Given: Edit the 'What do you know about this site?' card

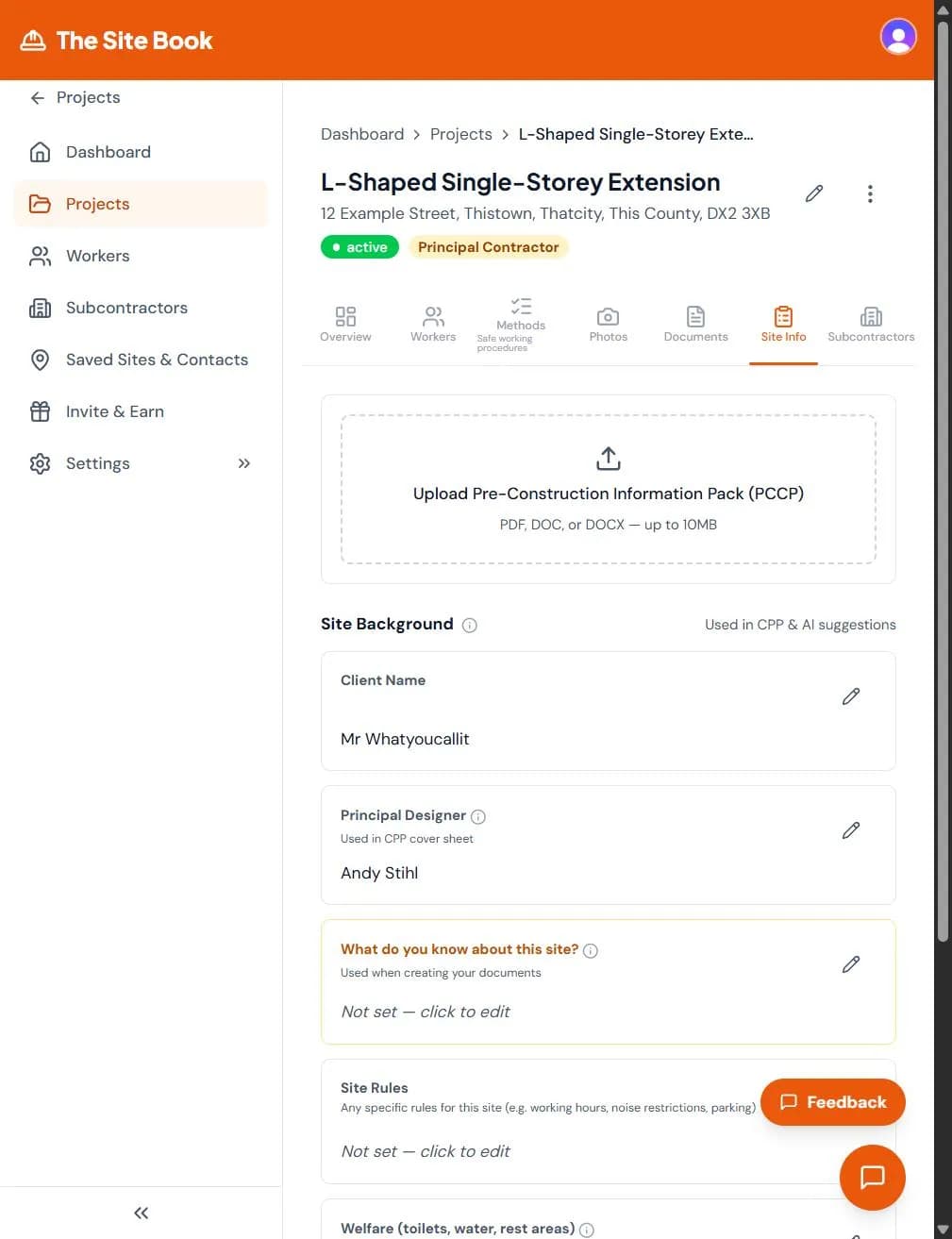Looking at the screenshot, I should 850,964.
